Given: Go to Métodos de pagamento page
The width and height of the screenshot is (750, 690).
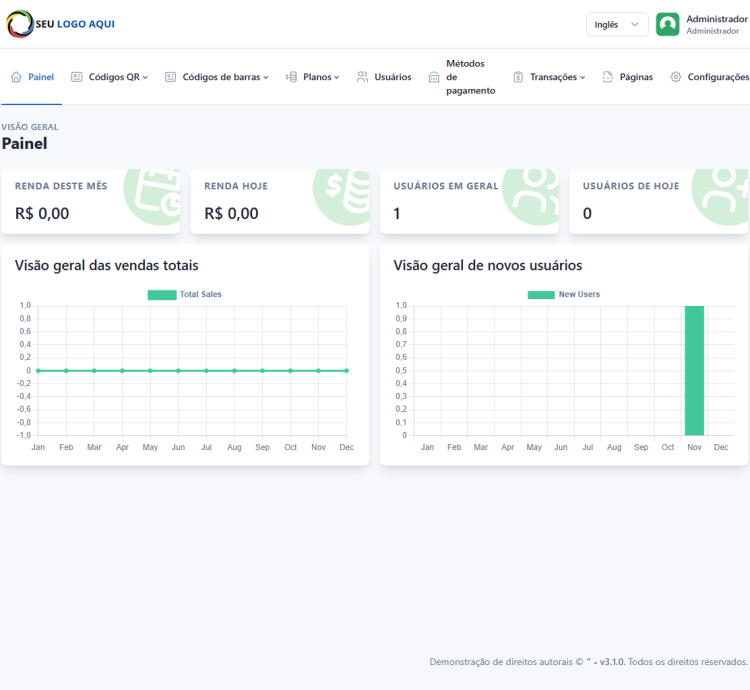Looking at the screenshot, I should tap(470, 77).
